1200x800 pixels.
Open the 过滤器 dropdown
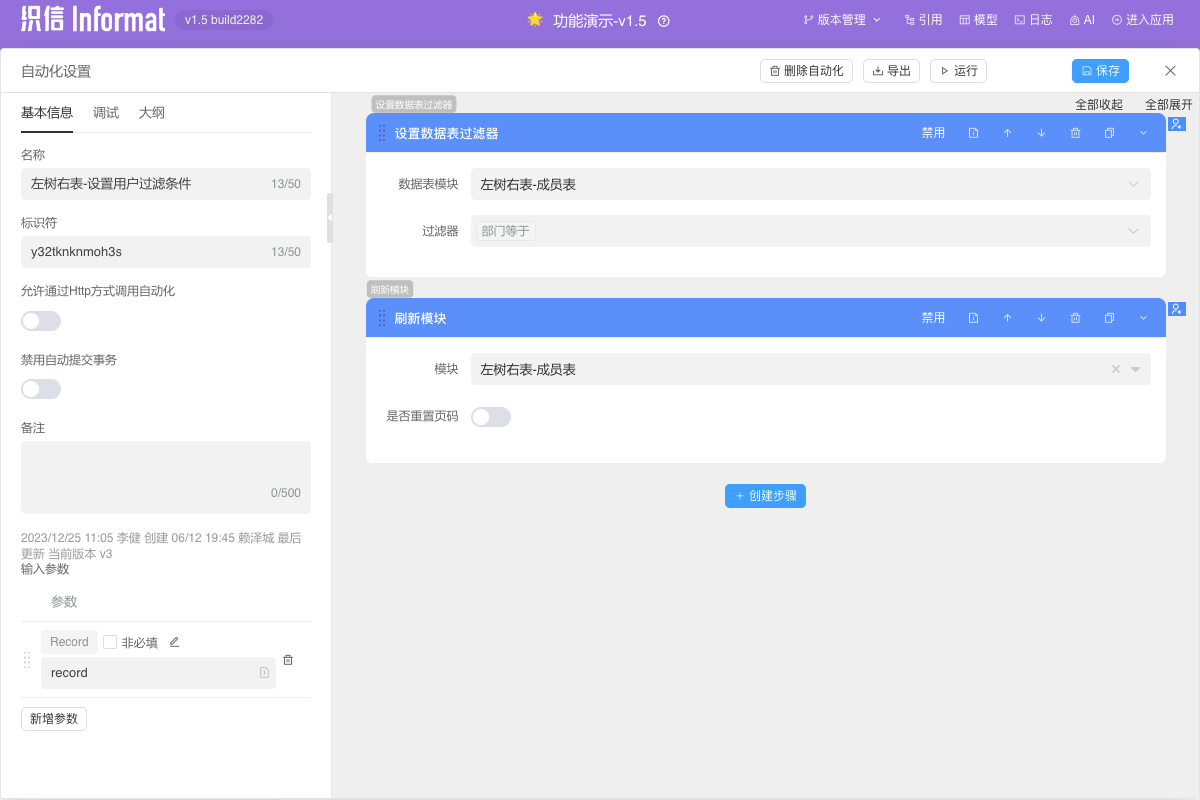pyautogui.click(x=810, y=231)
